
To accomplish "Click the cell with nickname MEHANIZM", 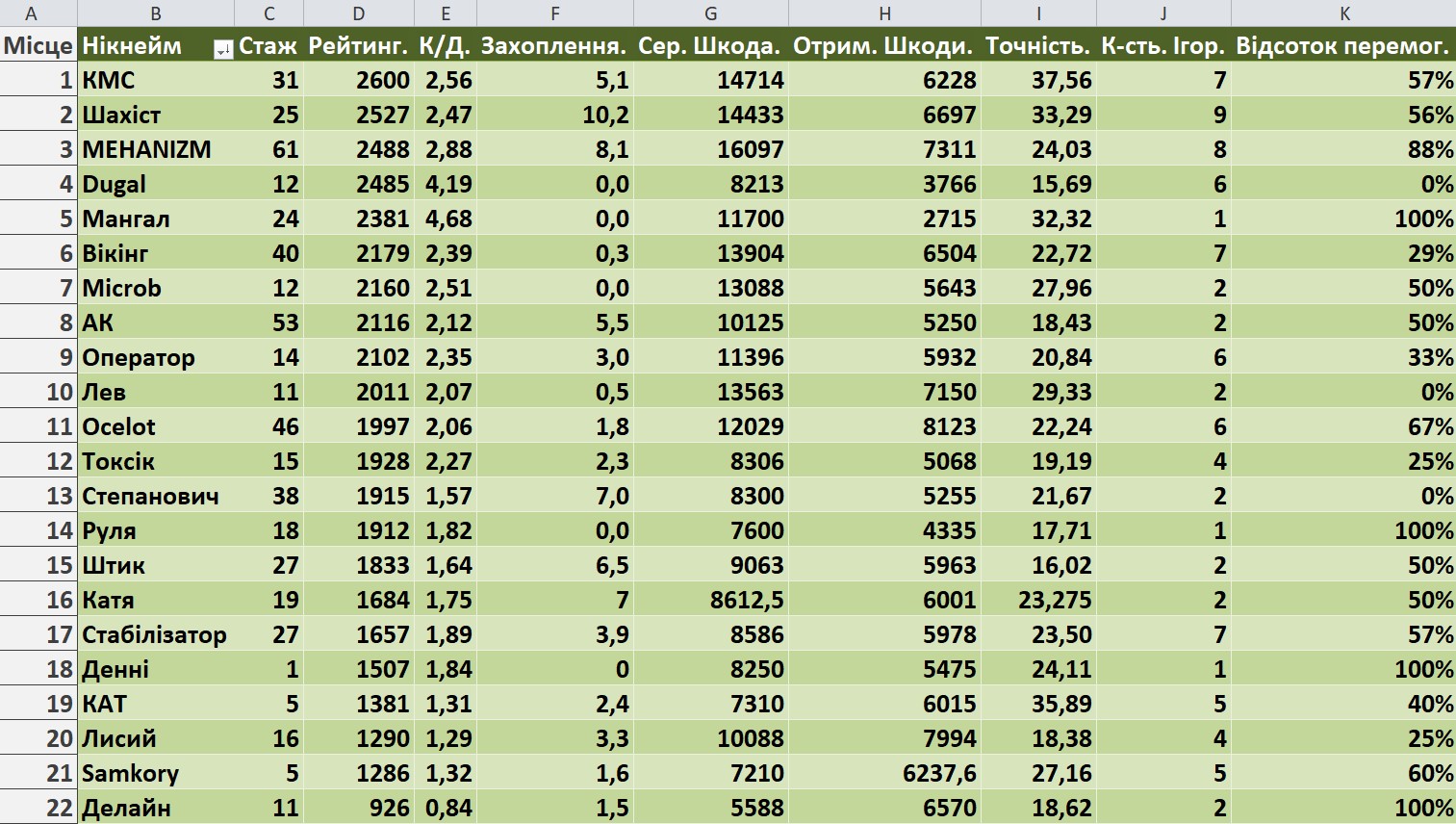I will pyautogui.click(x=147, y=149).
